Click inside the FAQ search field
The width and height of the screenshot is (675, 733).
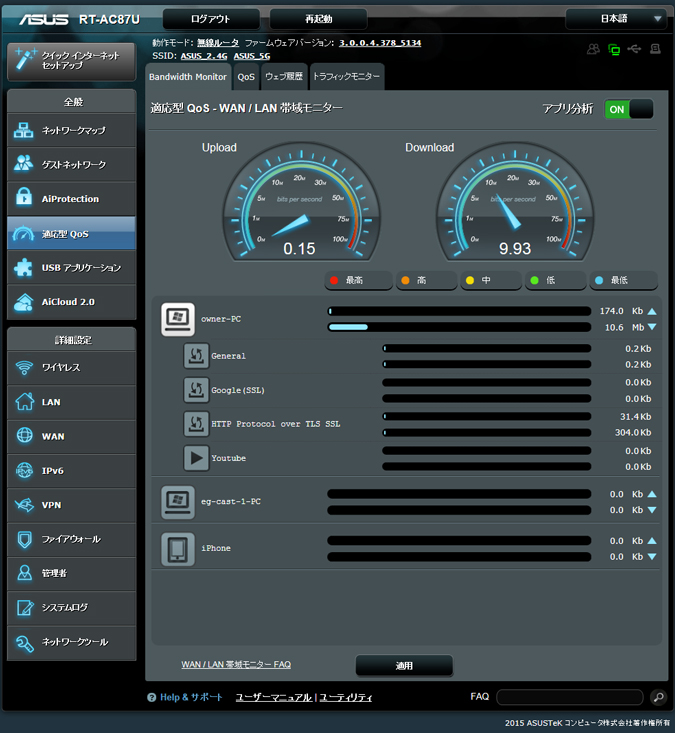point(570,697)
